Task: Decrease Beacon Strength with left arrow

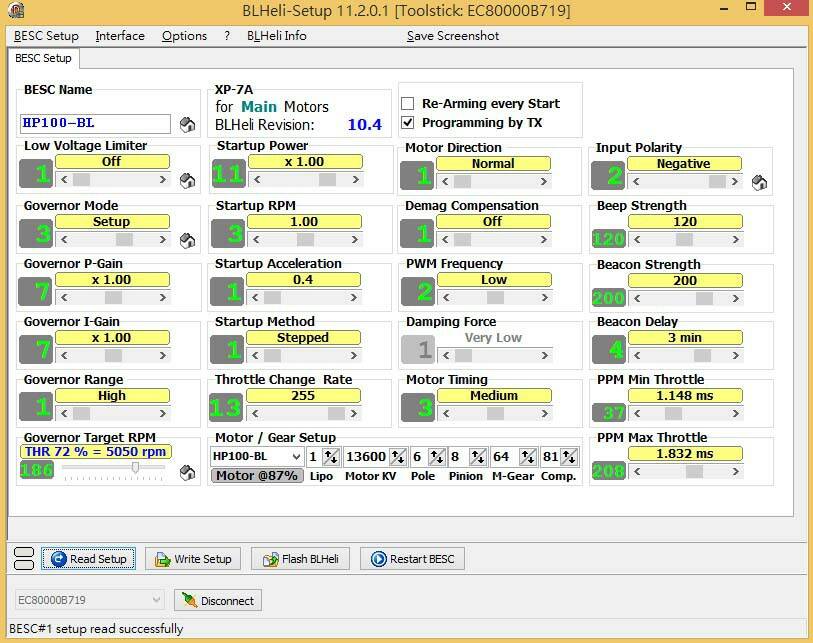Action: pyautogui.click(x=637, y=299)
